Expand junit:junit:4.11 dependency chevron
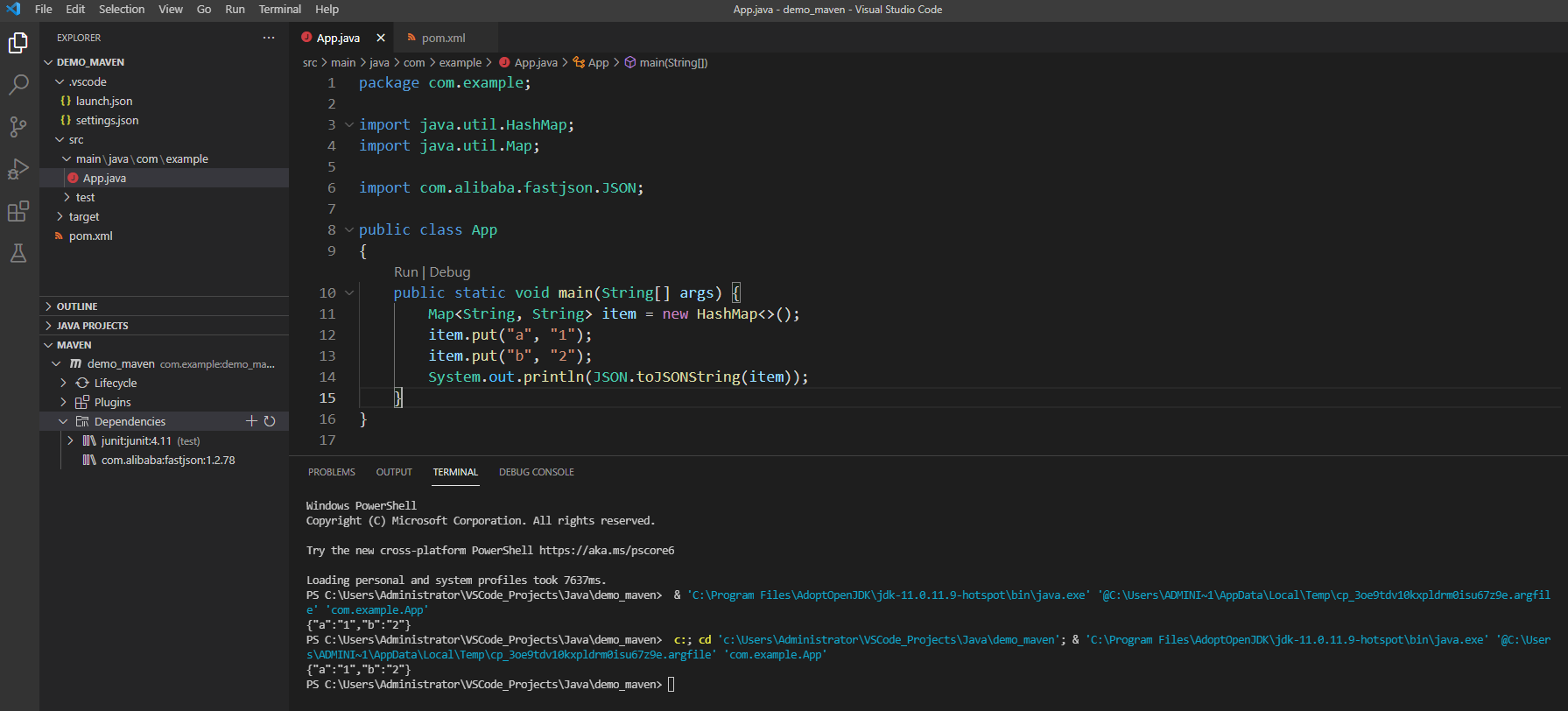The width and height of the screenshot is (1568, 711). (70, 440)
